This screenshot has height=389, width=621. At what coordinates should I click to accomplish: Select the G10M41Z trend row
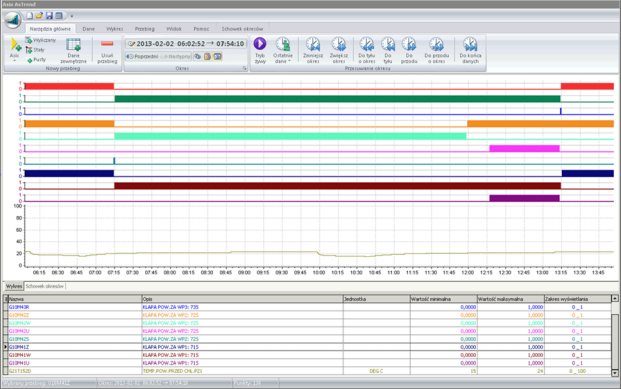point(307,347)
